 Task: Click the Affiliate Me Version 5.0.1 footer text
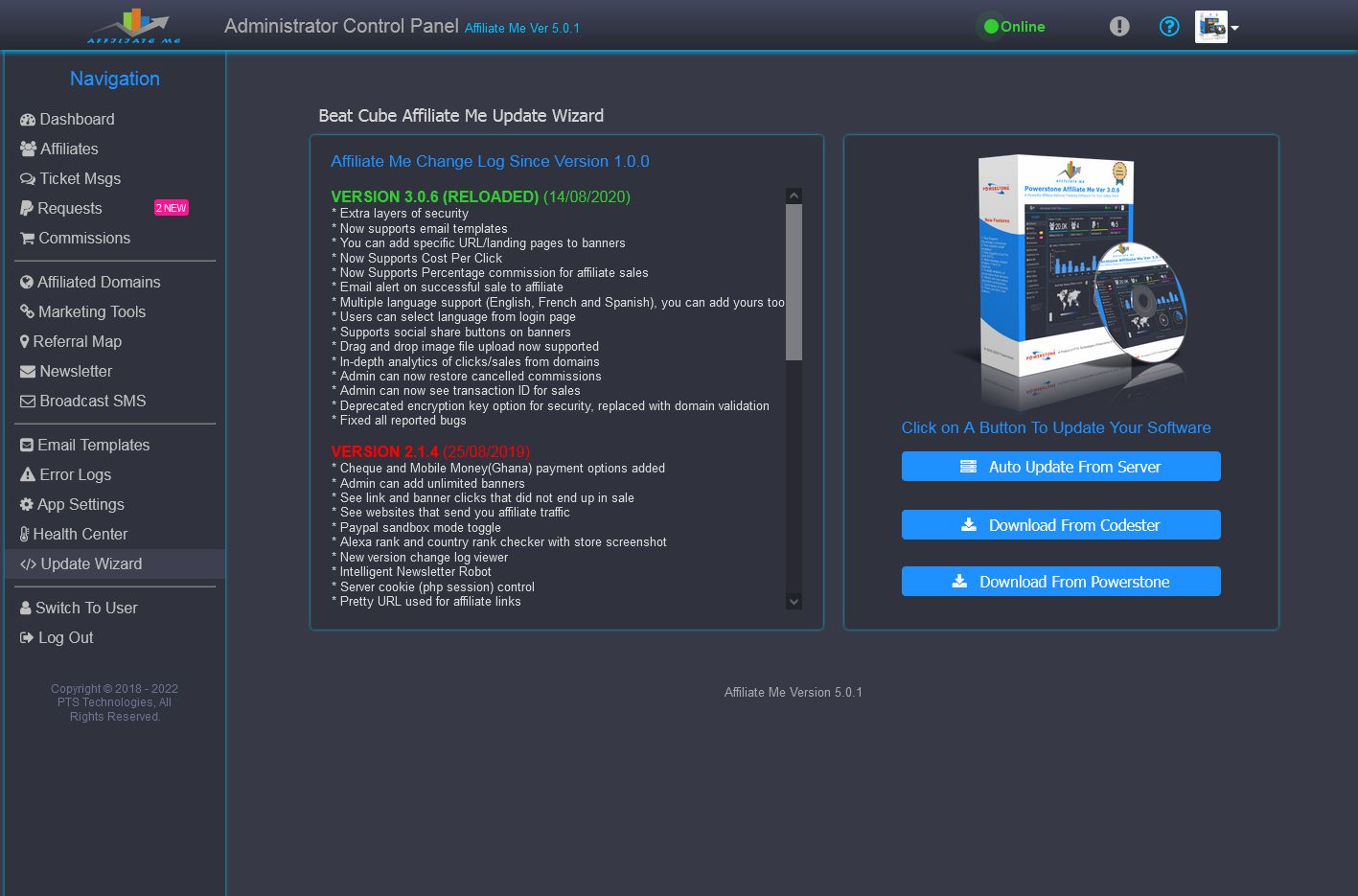coord(794,693)
